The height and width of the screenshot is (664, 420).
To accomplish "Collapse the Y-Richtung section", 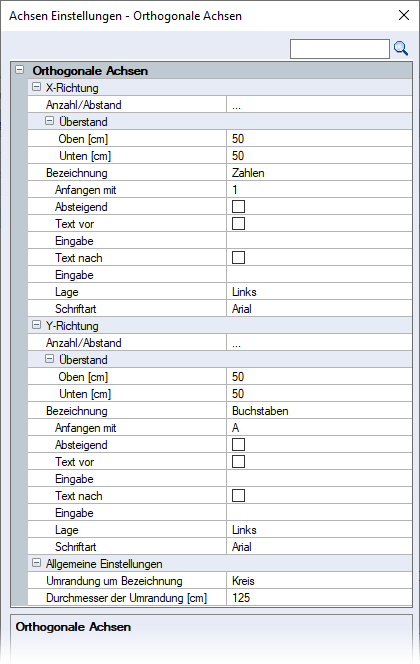I will (x=36, y=326).
